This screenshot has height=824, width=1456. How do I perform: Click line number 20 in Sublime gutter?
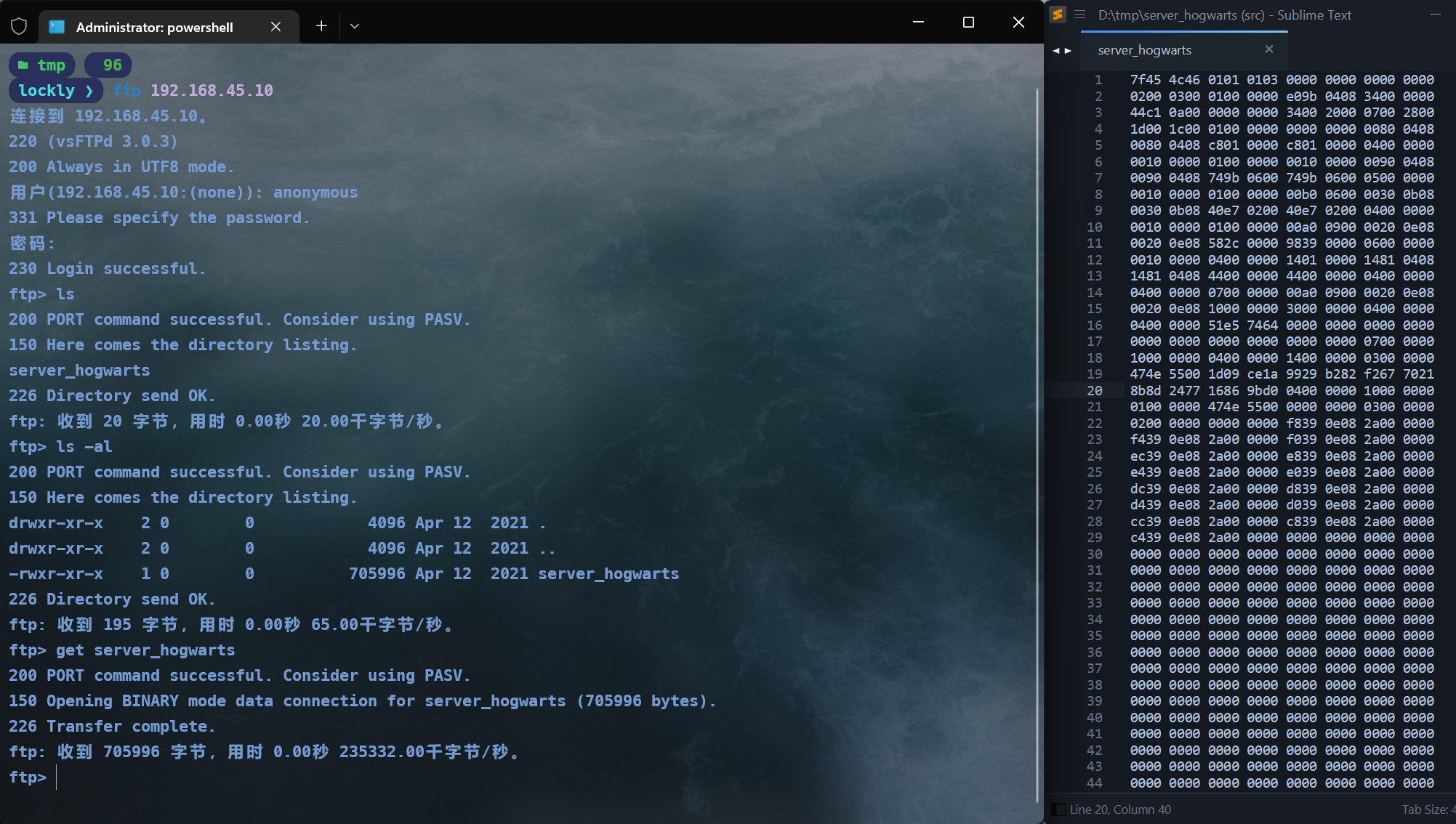coord(1095,390)
